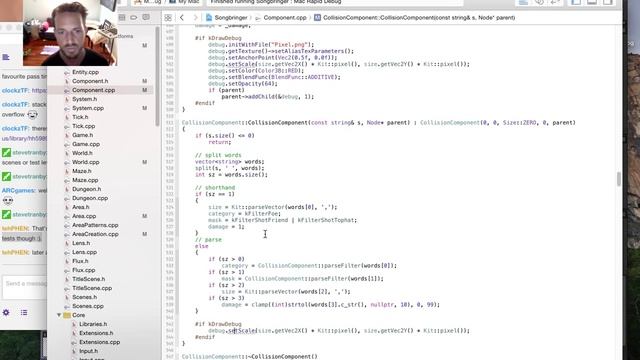Viewport: 640px width, 360px height.
Task: Click the source file icon beside Dungeon.cpp
Action: point(67,198)
